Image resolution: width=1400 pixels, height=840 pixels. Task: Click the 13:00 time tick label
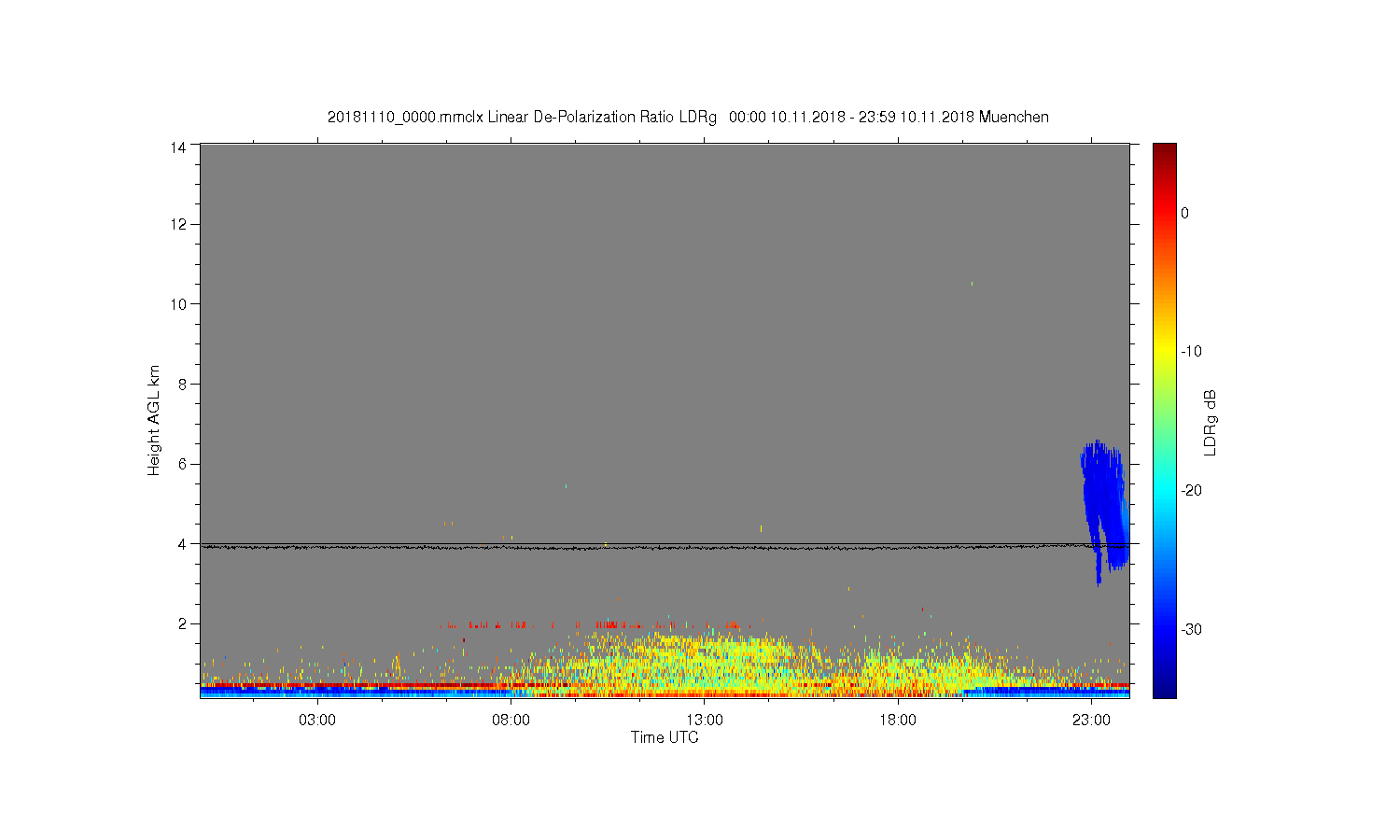point(705,721)
